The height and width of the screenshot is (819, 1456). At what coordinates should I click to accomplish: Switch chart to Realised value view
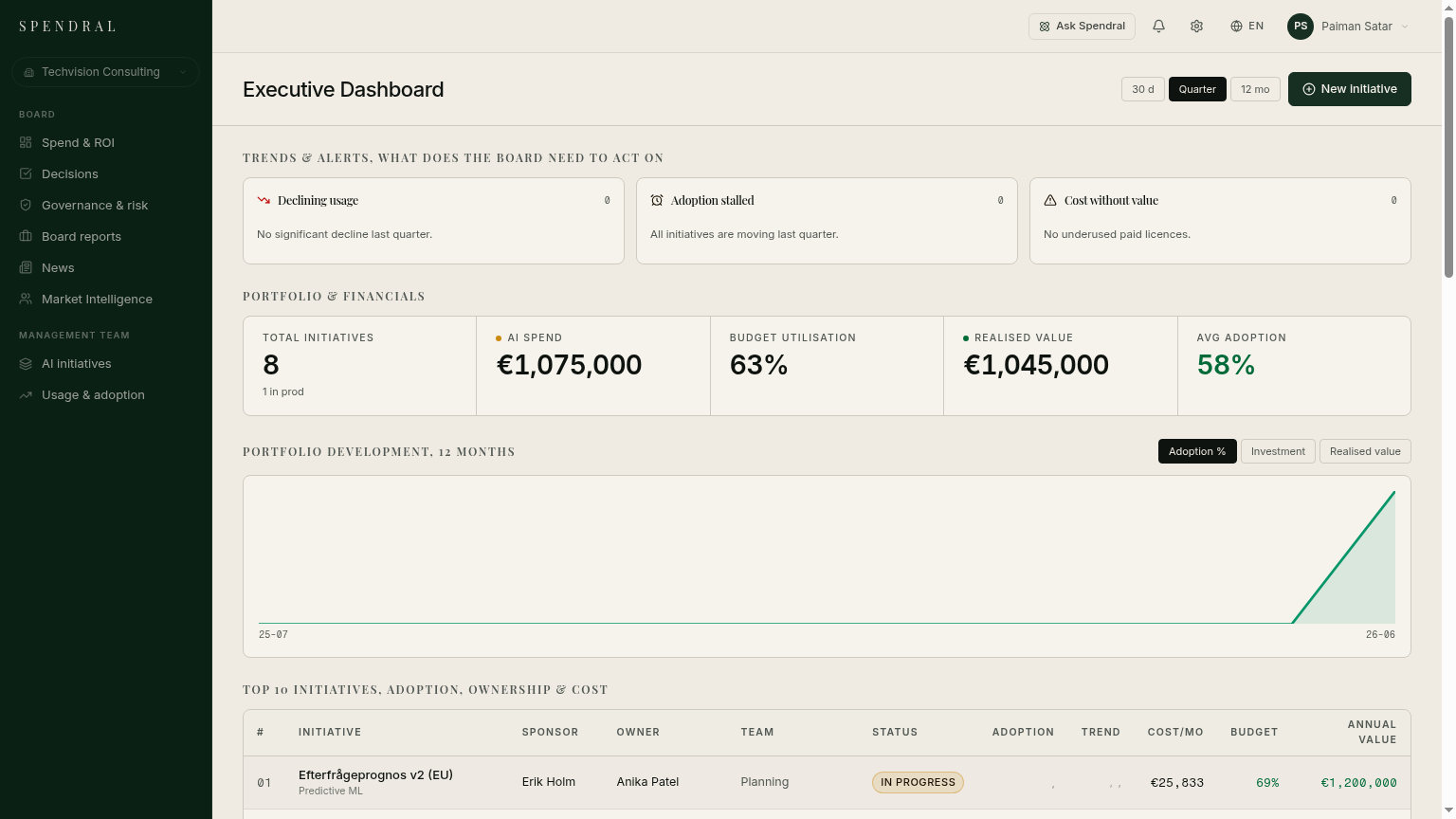pyautogui.click(x=1365, y=451)
